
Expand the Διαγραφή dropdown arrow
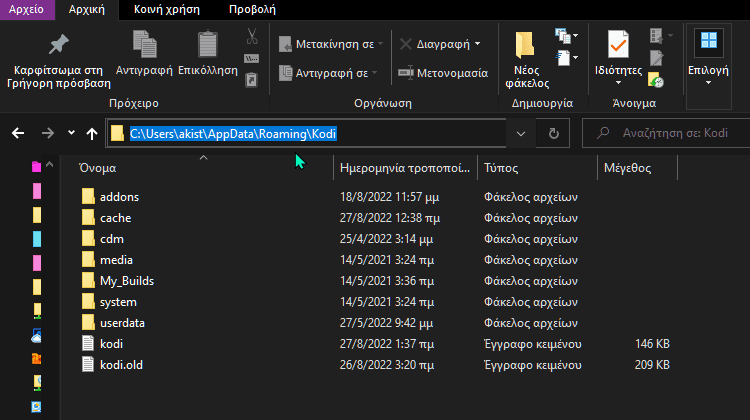(477, 44)
